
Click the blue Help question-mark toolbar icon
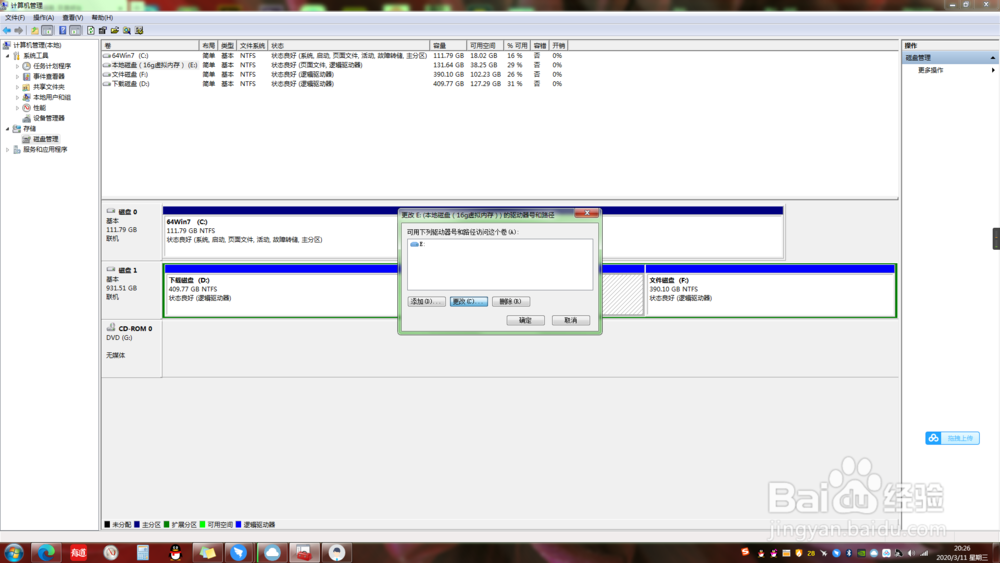coord(62,31)
